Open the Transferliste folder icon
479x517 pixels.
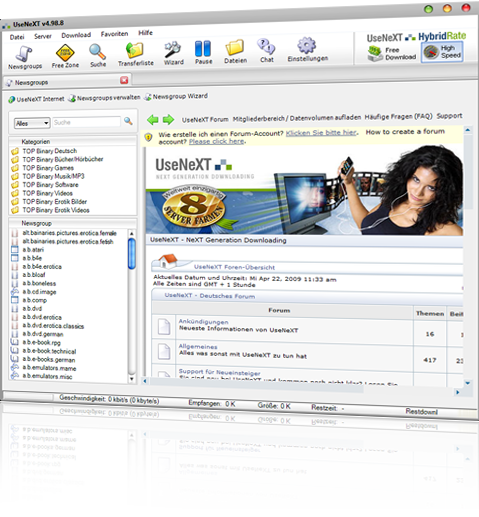(x=135, y=54)
